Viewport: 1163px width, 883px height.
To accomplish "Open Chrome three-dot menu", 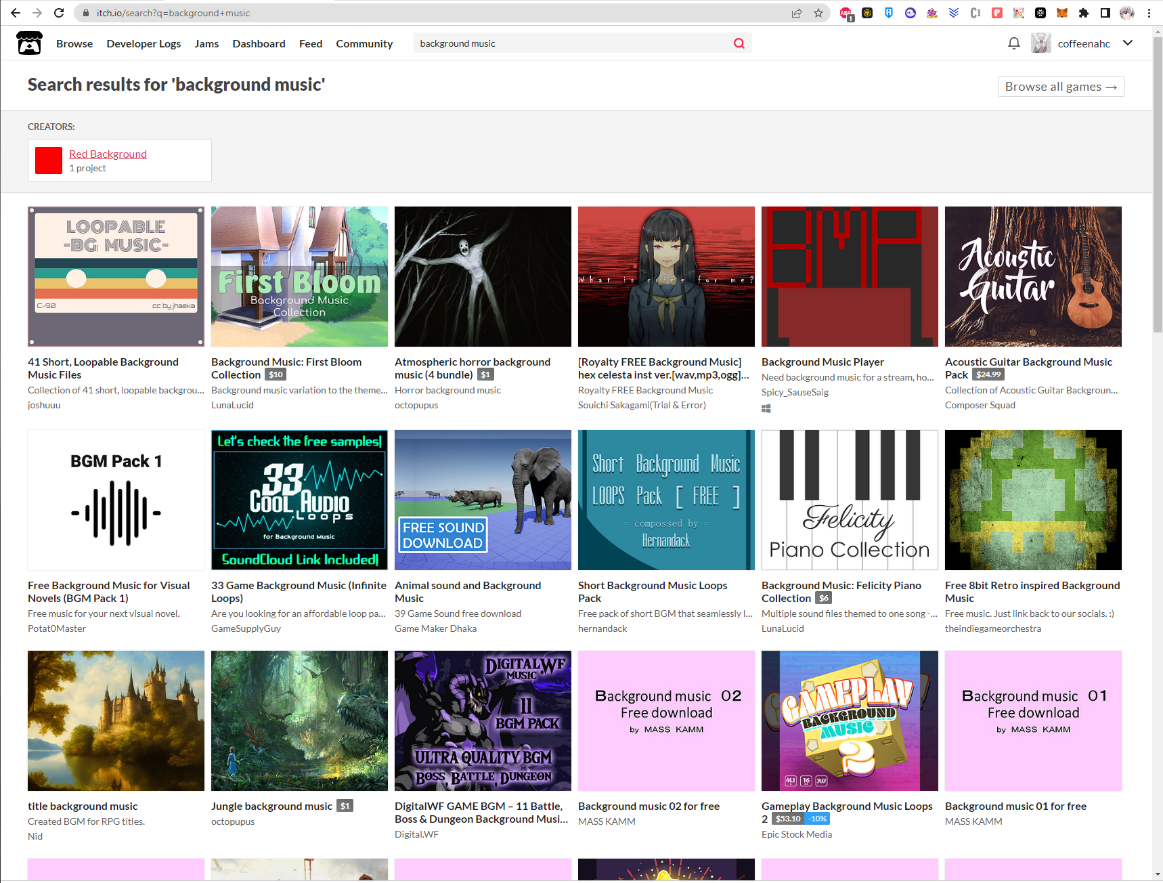I will point(1149,13).
